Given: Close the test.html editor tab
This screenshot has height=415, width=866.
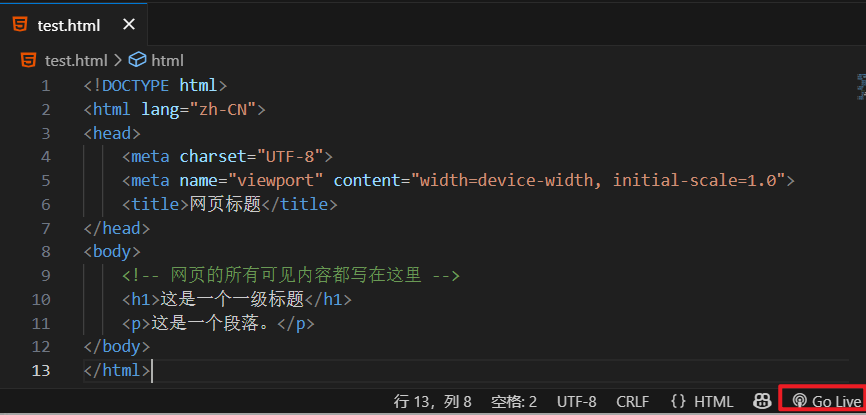Looking at the screenshot, I should 127,25.
